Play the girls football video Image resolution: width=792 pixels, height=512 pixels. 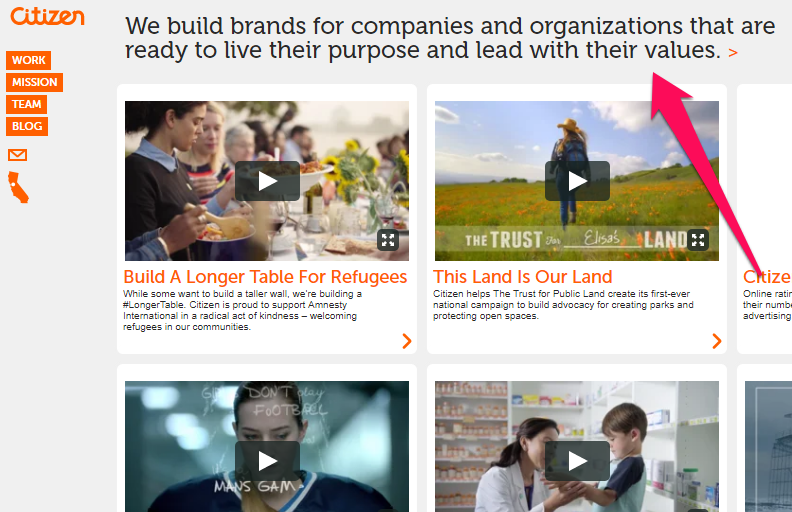(x=267, y=460)
